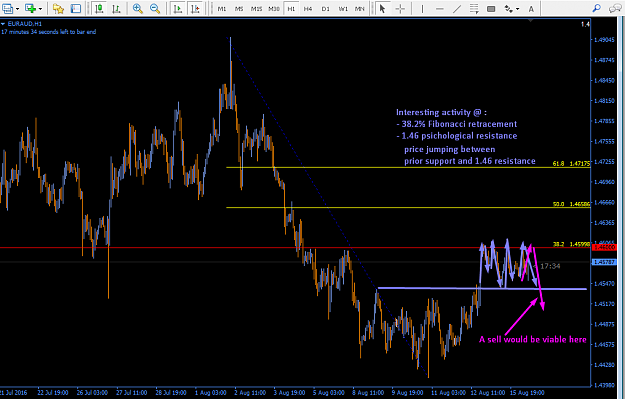
Task: Select the rectangle shape tool
Action: click(x=491, y=8)
